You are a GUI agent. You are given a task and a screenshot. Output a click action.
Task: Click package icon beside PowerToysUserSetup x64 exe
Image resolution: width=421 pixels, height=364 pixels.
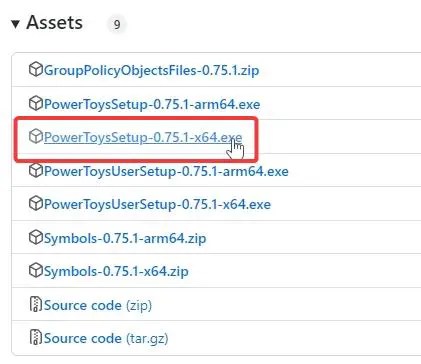(x=35, y=203)
